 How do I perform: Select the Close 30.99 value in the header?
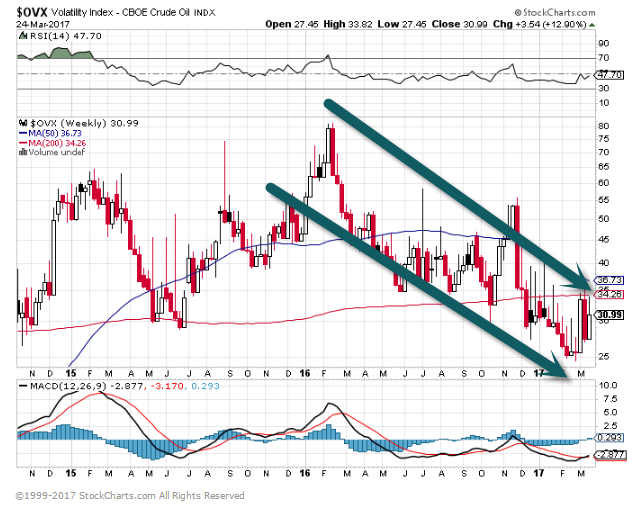point(460,24)
